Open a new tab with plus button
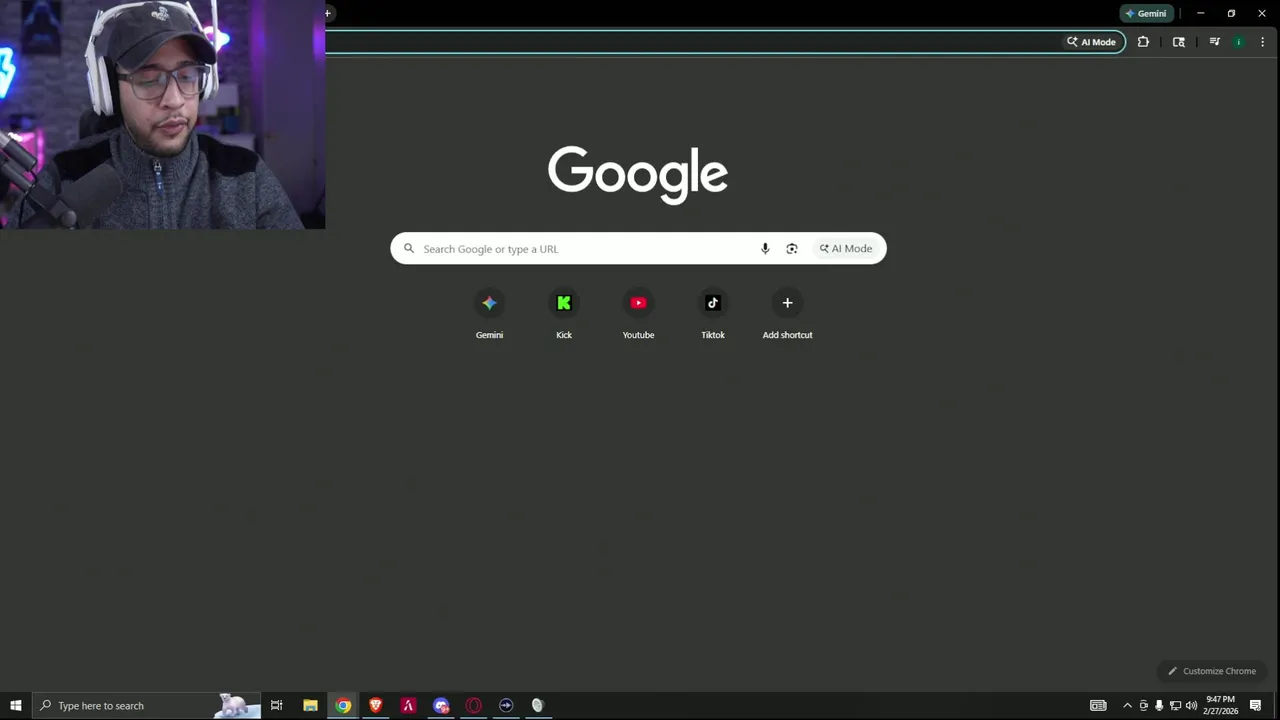Screen dimensions: 1280x720 [x=327, y=13]
